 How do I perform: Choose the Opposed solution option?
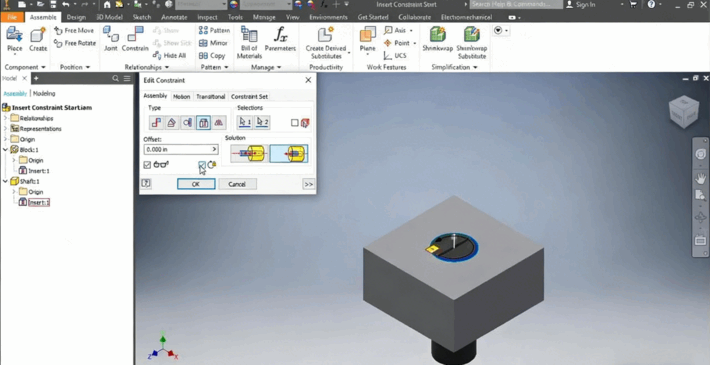coord(249,154)
